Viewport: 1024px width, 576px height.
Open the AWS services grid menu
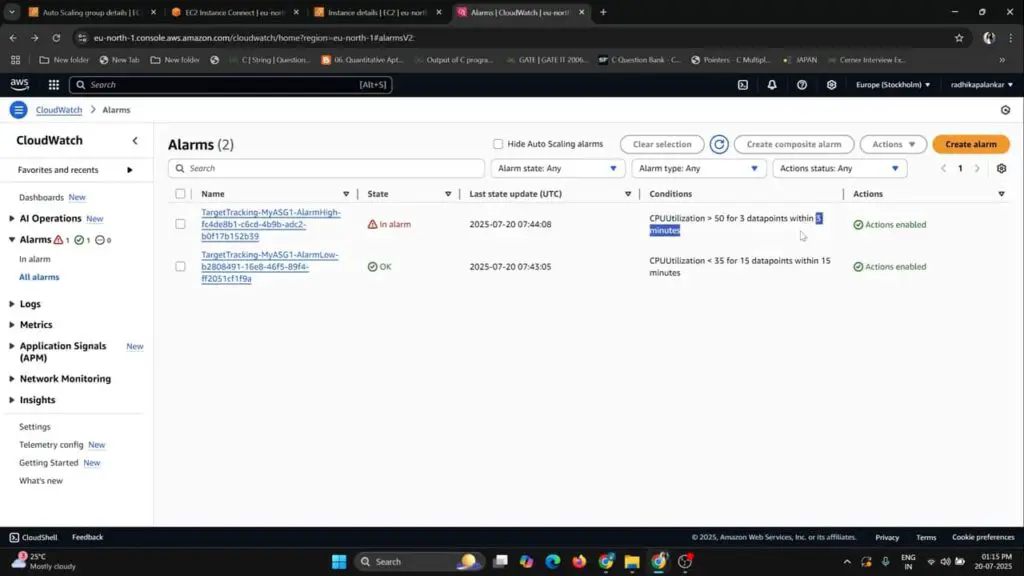[x=54, y=84]
